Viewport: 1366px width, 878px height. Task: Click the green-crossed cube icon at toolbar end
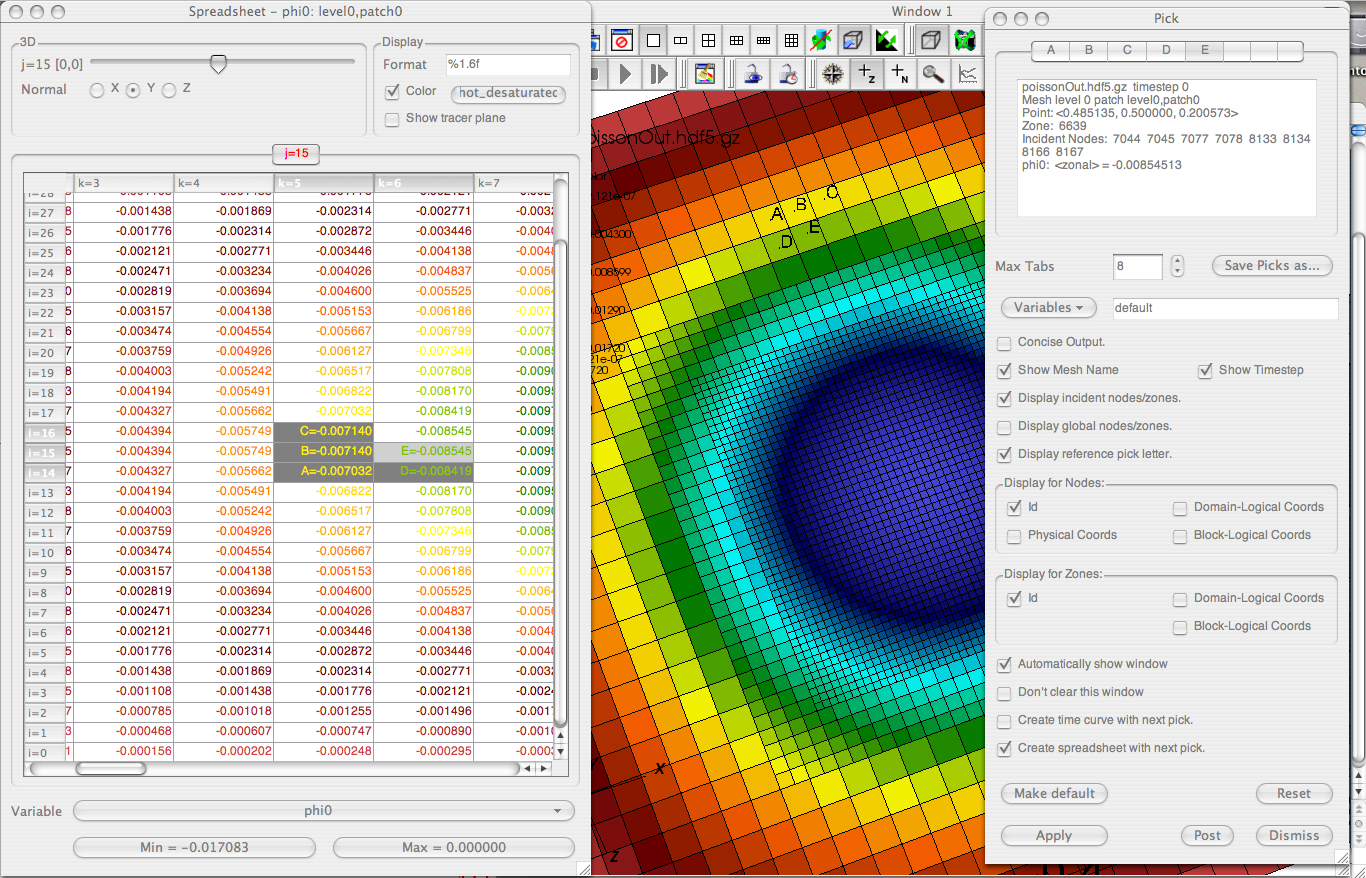click(963, 41)
